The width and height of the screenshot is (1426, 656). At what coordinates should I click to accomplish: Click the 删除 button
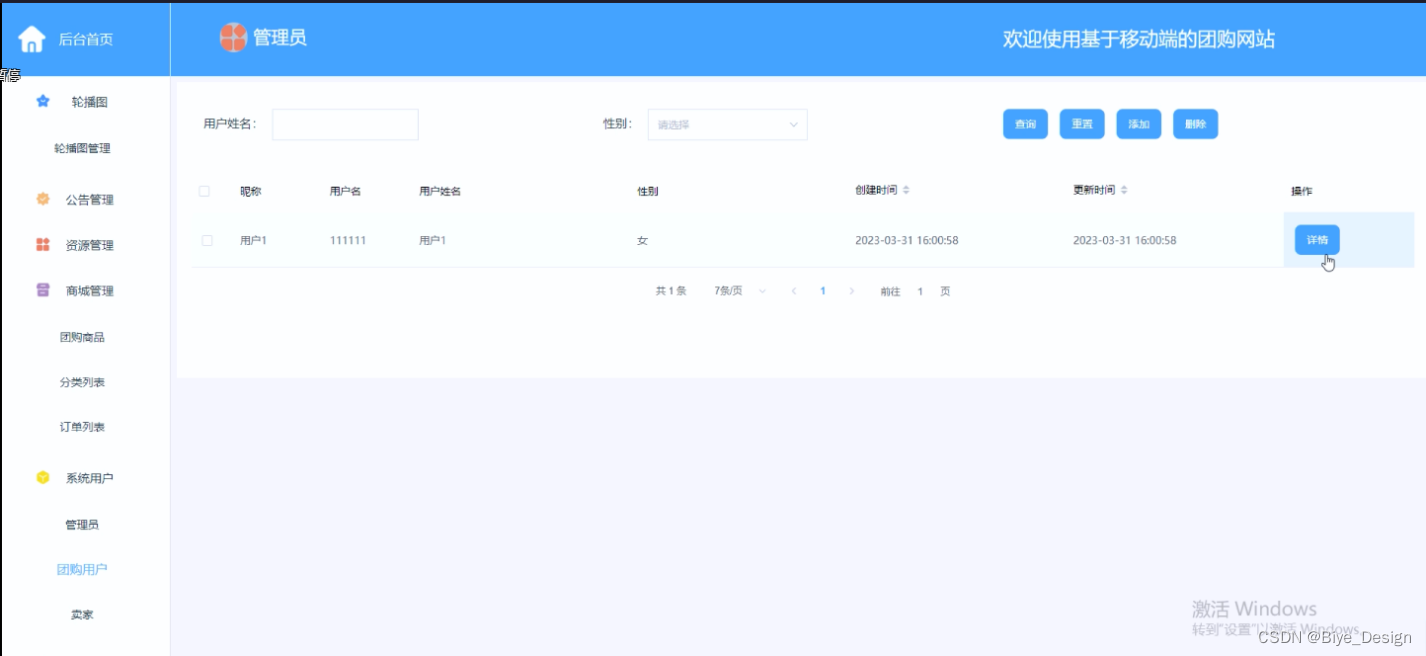click(x=1195, y=124)
